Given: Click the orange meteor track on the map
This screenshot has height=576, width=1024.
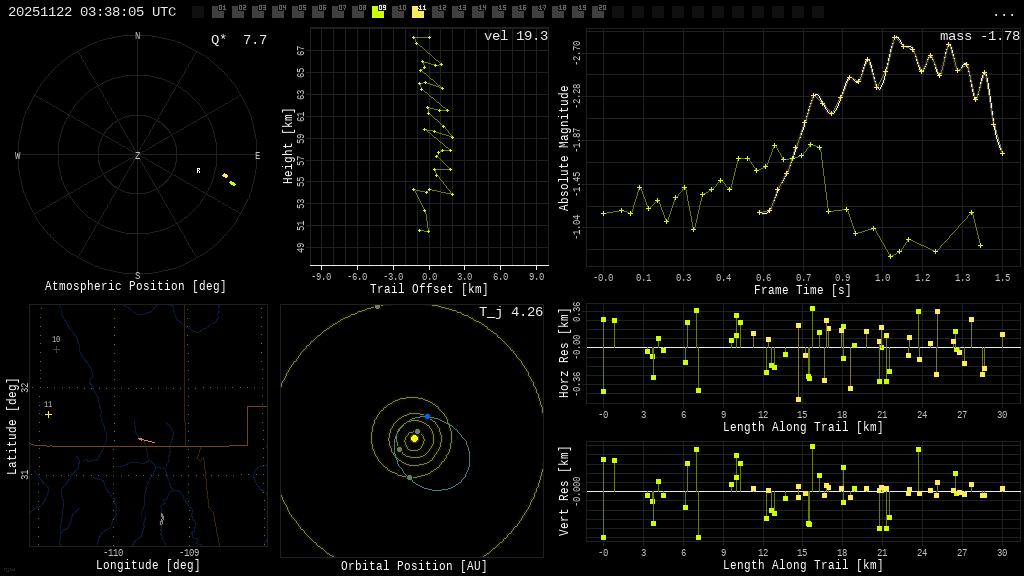Looking at the screenshot, I should coord(146,440).
